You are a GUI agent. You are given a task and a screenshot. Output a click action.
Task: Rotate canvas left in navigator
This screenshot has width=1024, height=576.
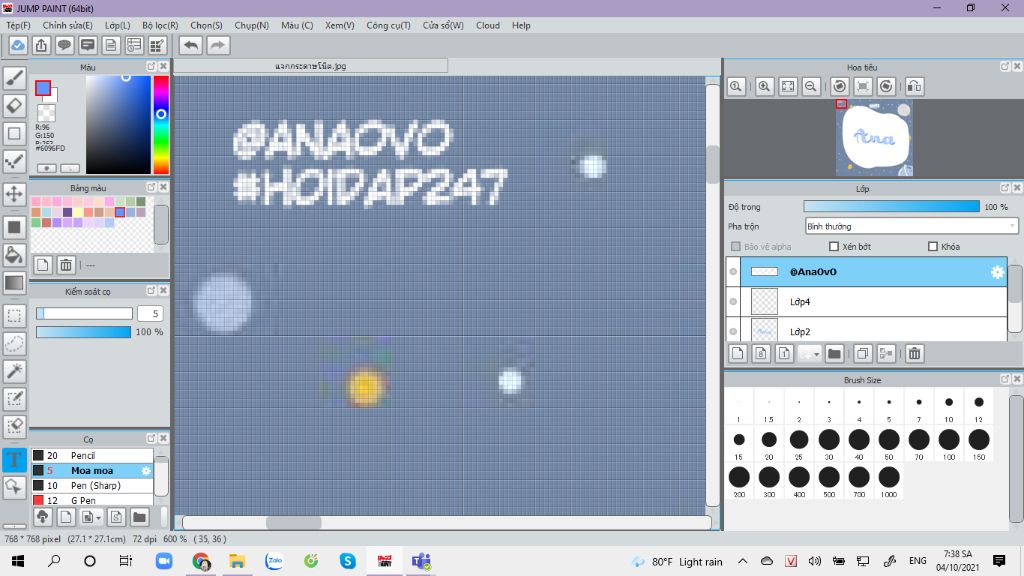[840, 86]
